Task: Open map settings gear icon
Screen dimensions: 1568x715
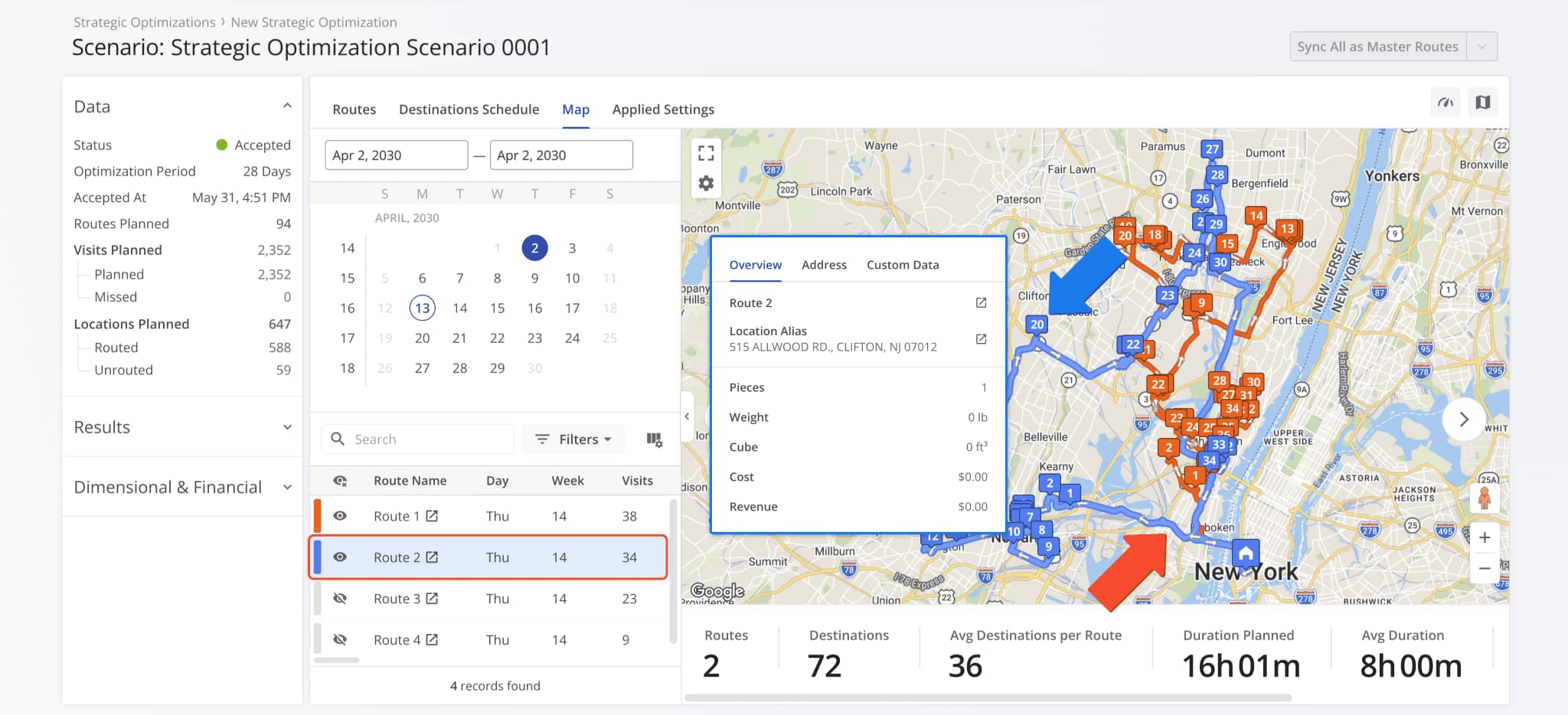Action: click(706, 184)
